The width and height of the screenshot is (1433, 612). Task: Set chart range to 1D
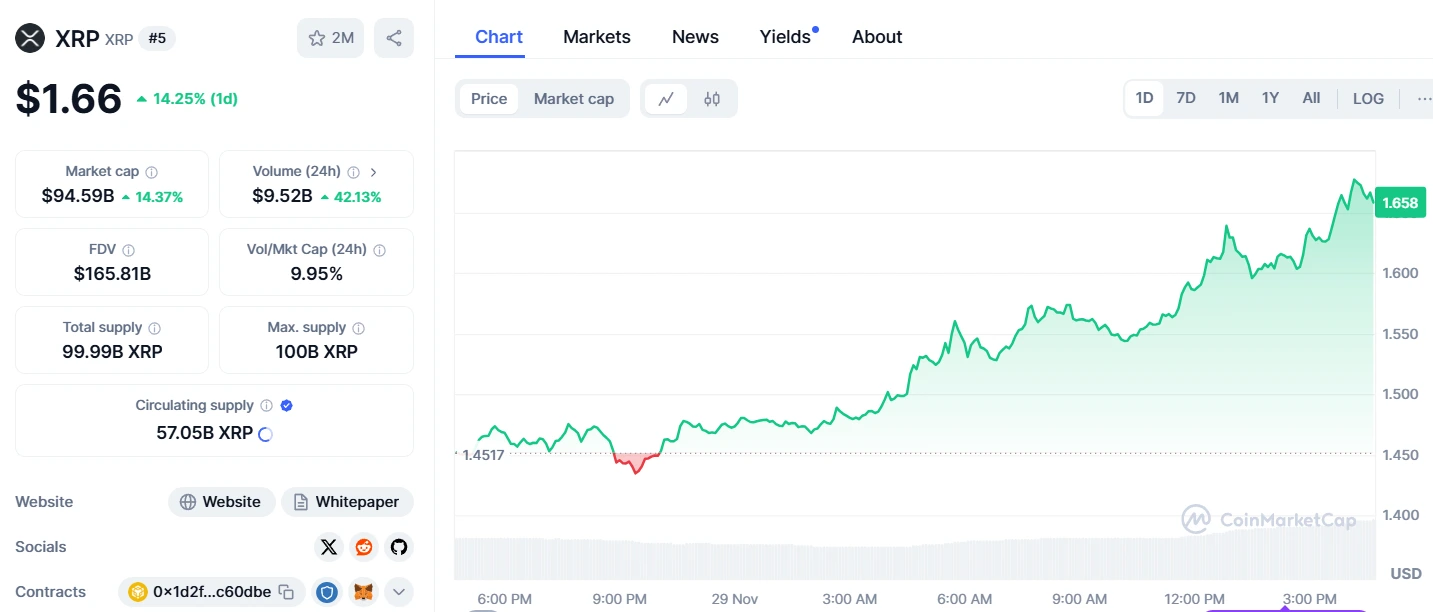tap(1144, 98)
